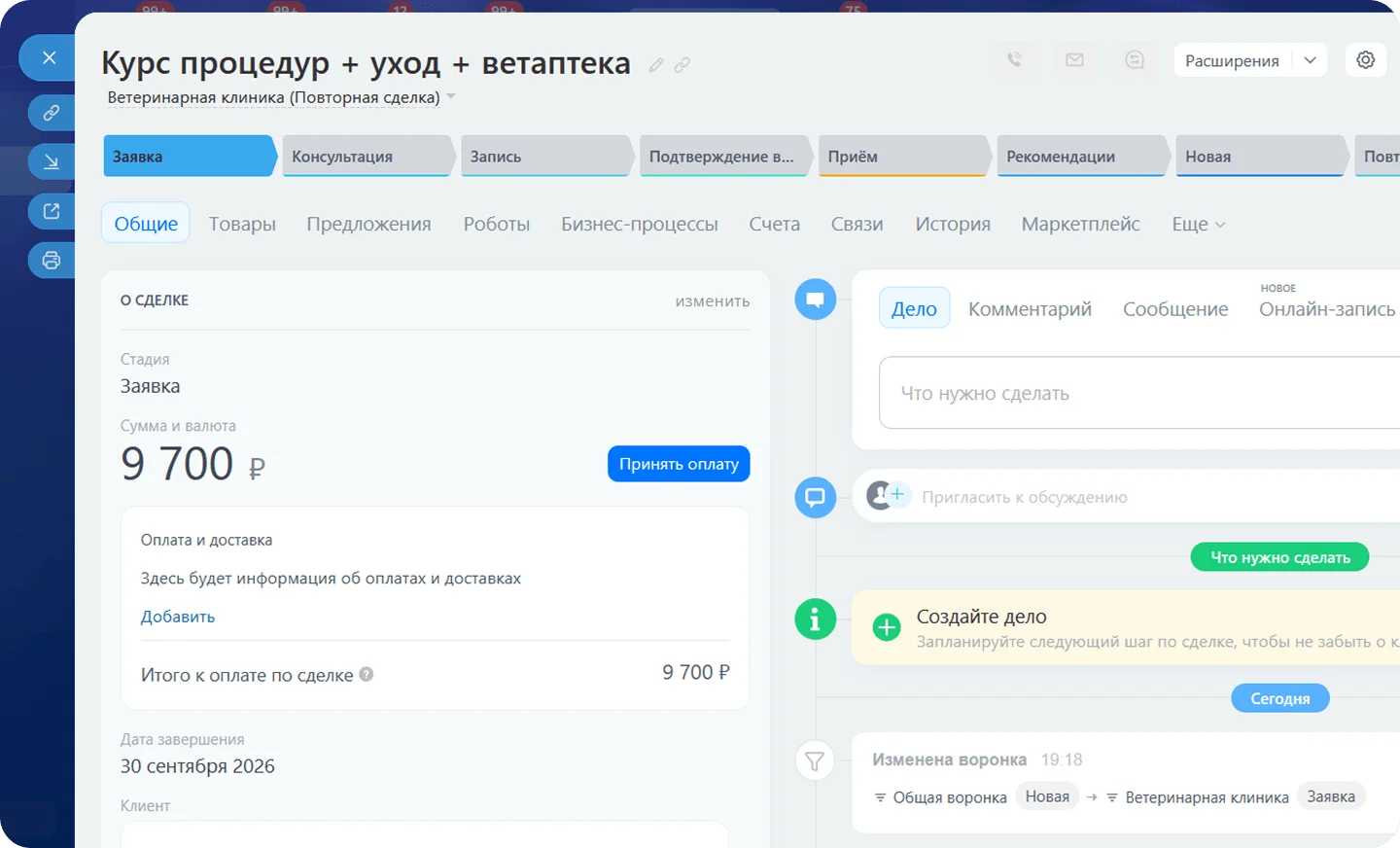Viewport: 1400px width, 848px height.
Task: Click изменить in О сделке section
Action: point(713,301)
